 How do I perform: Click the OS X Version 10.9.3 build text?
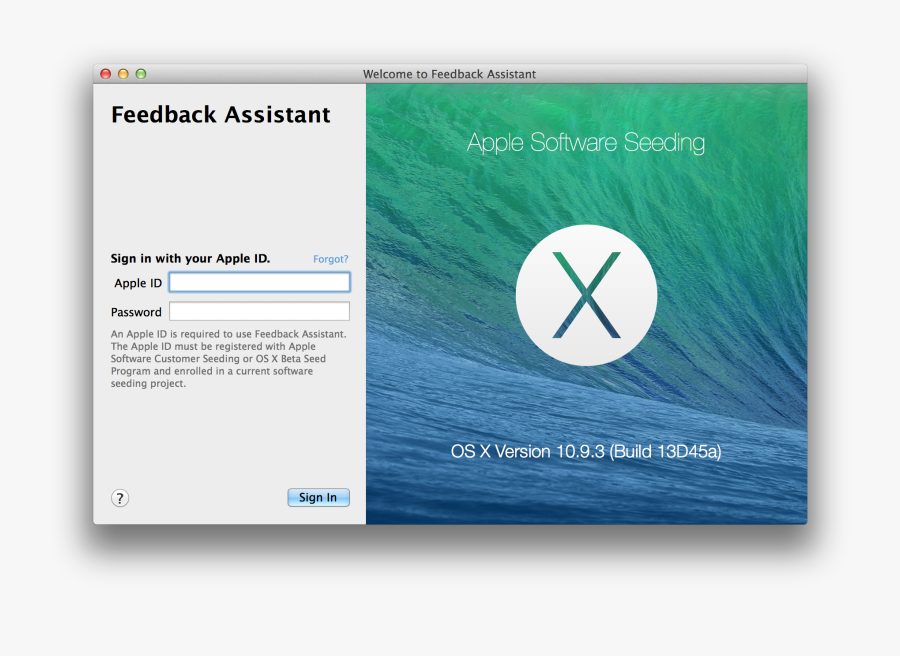pos(586,451)
